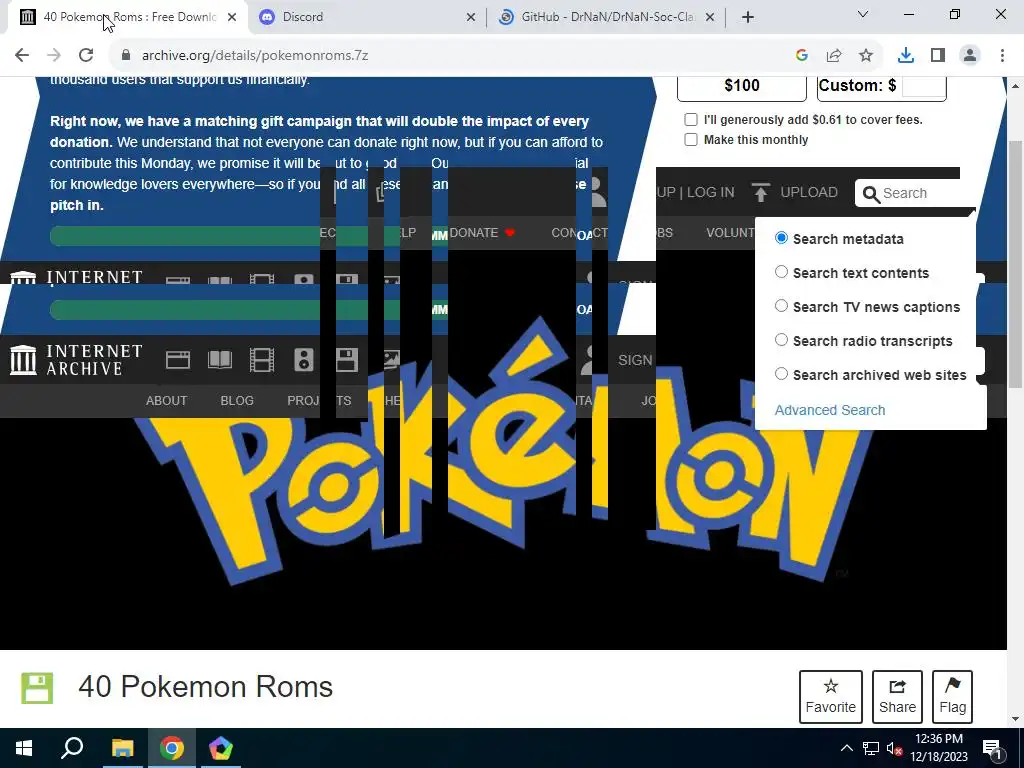This screenshot has width=1024, height=768.
Task: Click the LOG IN link
Action: (x=711, y=193)
